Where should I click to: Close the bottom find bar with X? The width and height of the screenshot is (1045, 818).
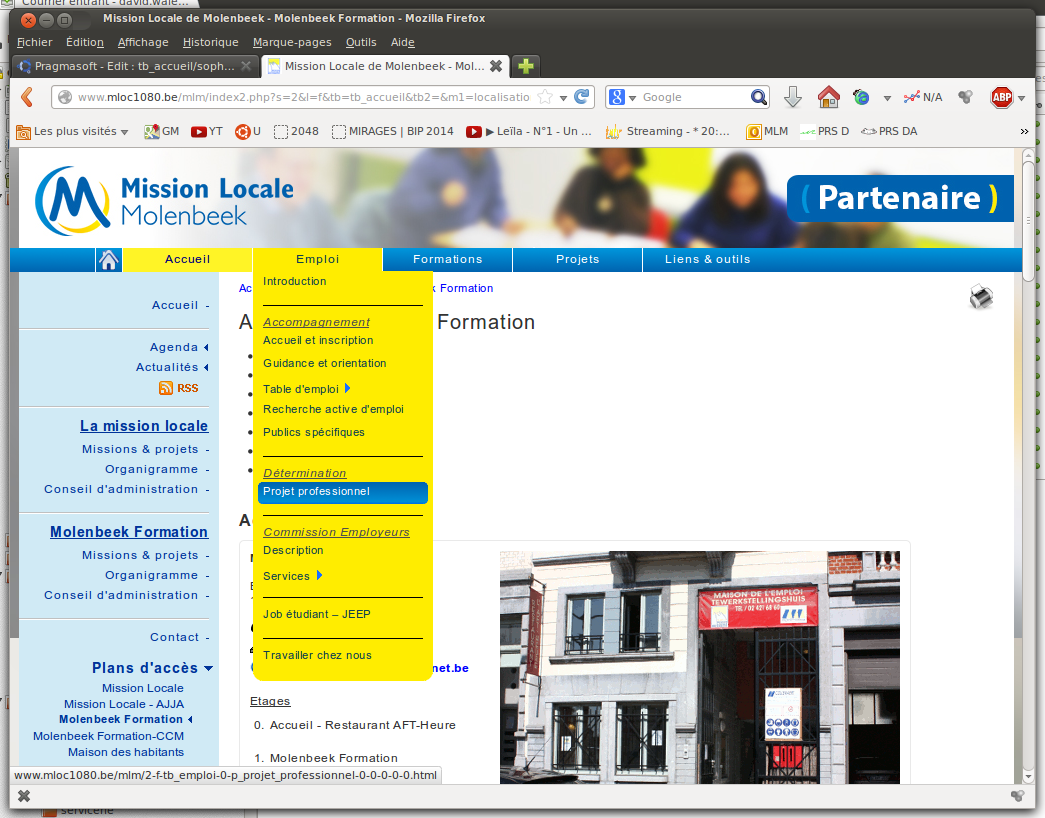[24, 795]
